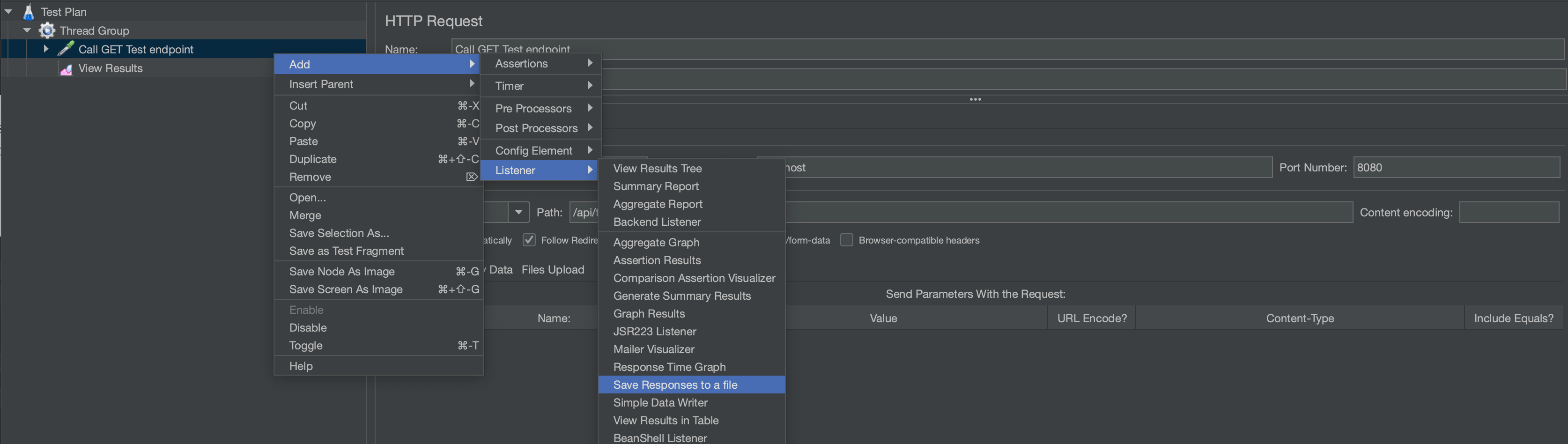Select View Results Tree listener
The height and width of the screenshot is (444, 1568).
pyautogui.click(x=658, y=169)
